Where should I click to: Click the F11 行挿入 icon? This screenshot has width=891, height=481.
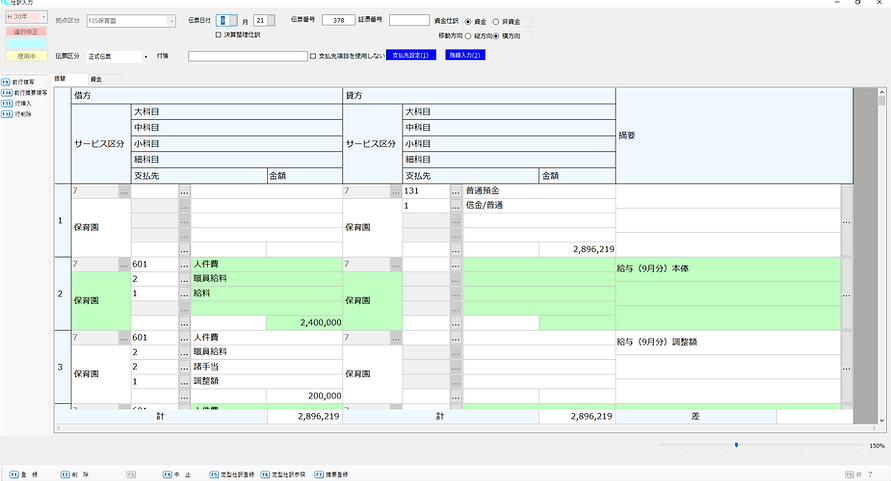coord(7,103)
